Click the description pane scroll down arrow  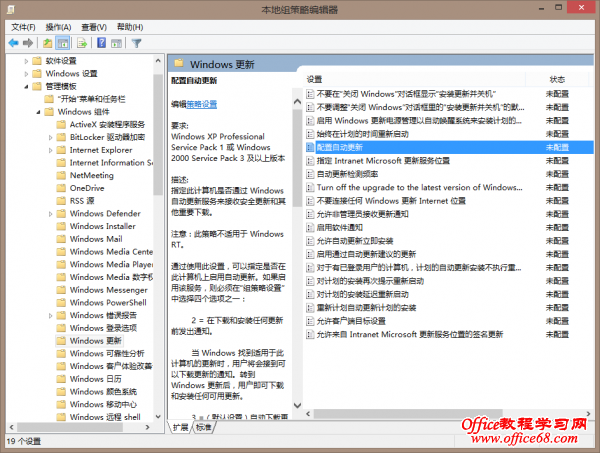297,405
